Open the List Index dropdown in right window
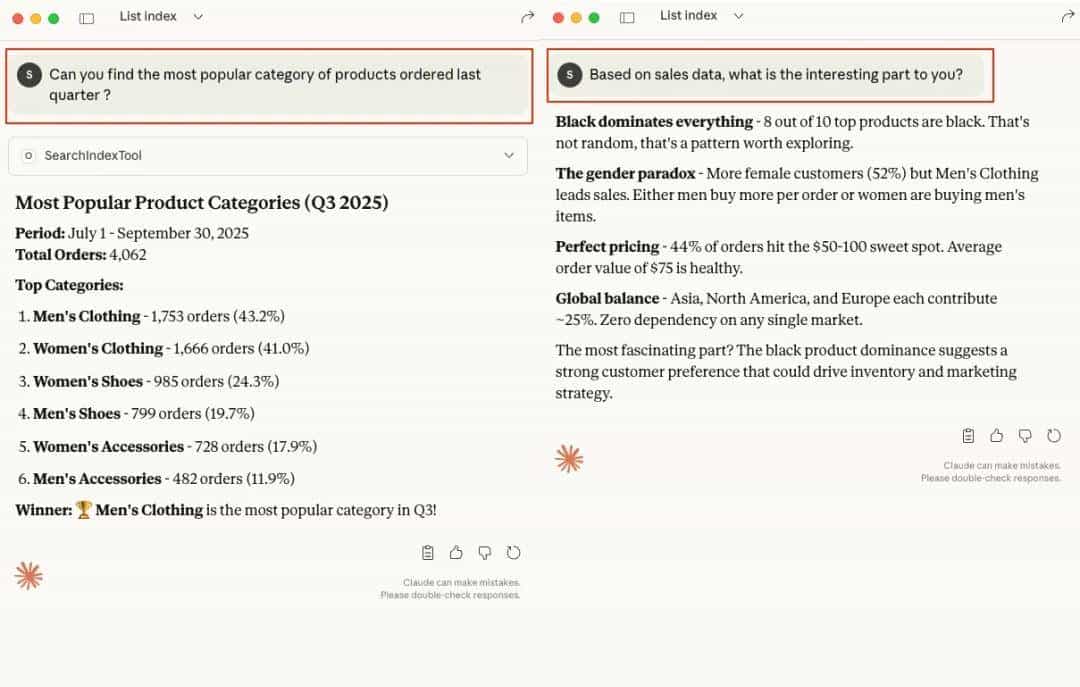The width and height of the screenshot is (1080, 687). (739, 16)
